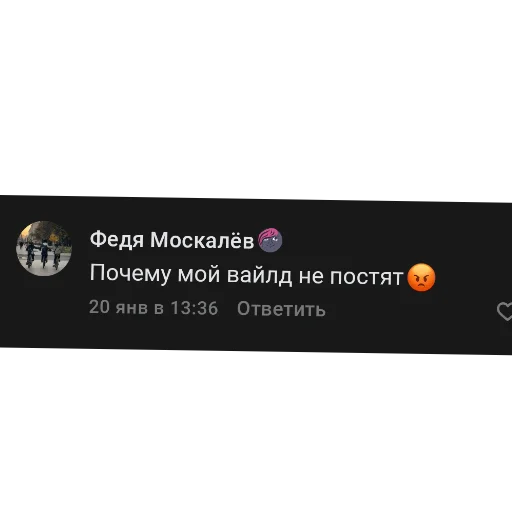Click the word вайлд in the comment
Screen dimensions: 512x512
click(259, 275)
